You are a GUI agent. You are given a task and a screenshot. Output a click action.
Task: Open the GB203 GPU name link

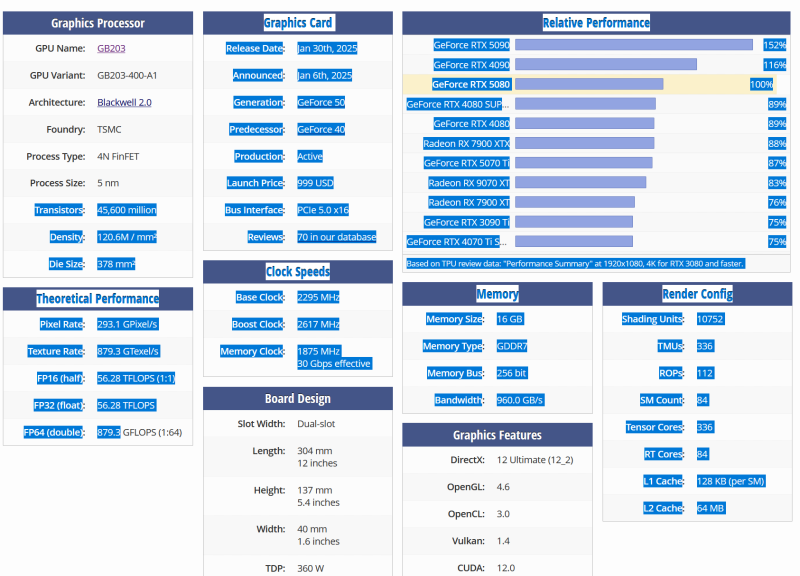click(x=111, y=48)
